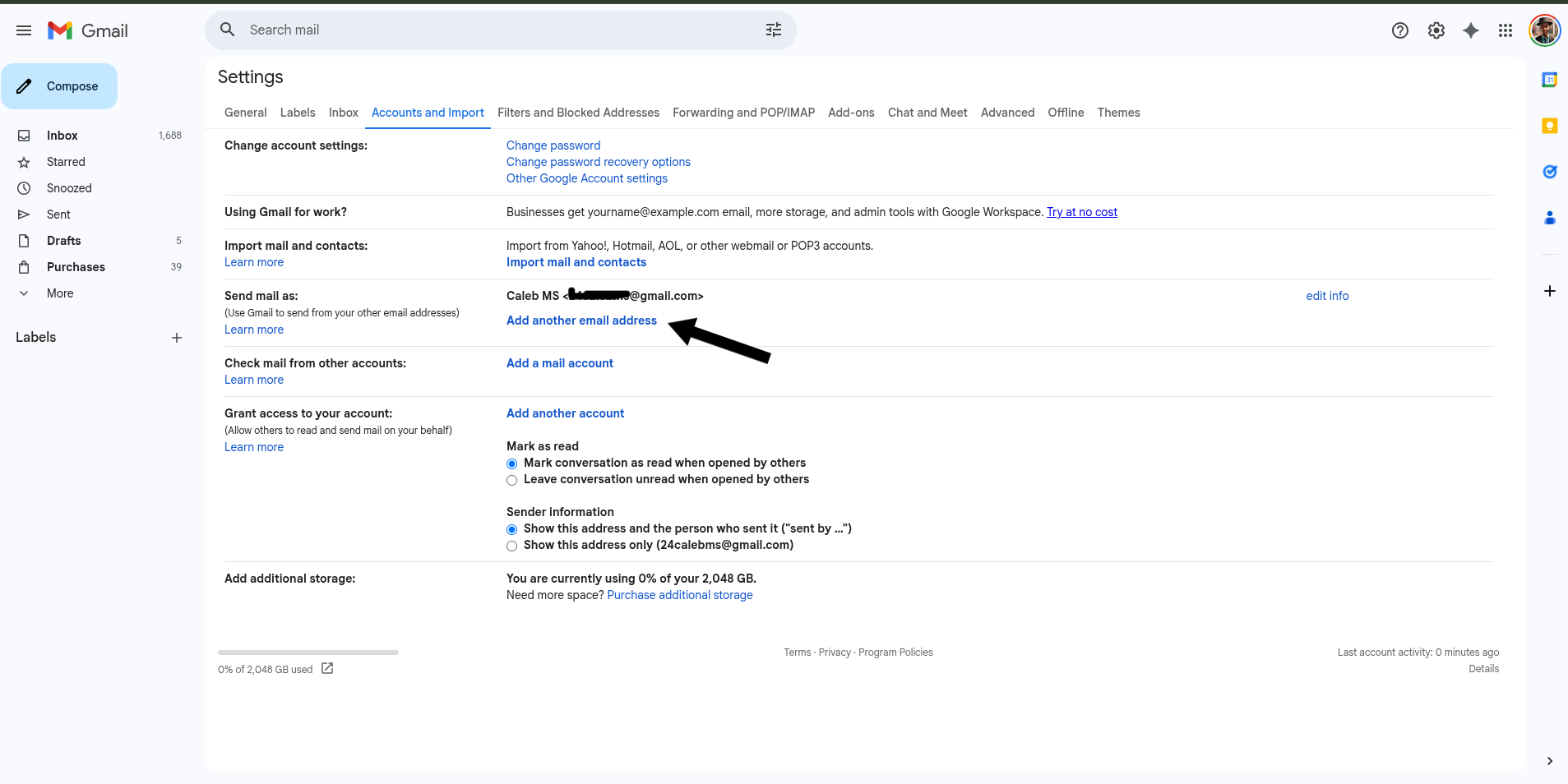Switch to the Labels settings tab
The width and height of the screenshot is (1568, 784).
pos(298,113)
